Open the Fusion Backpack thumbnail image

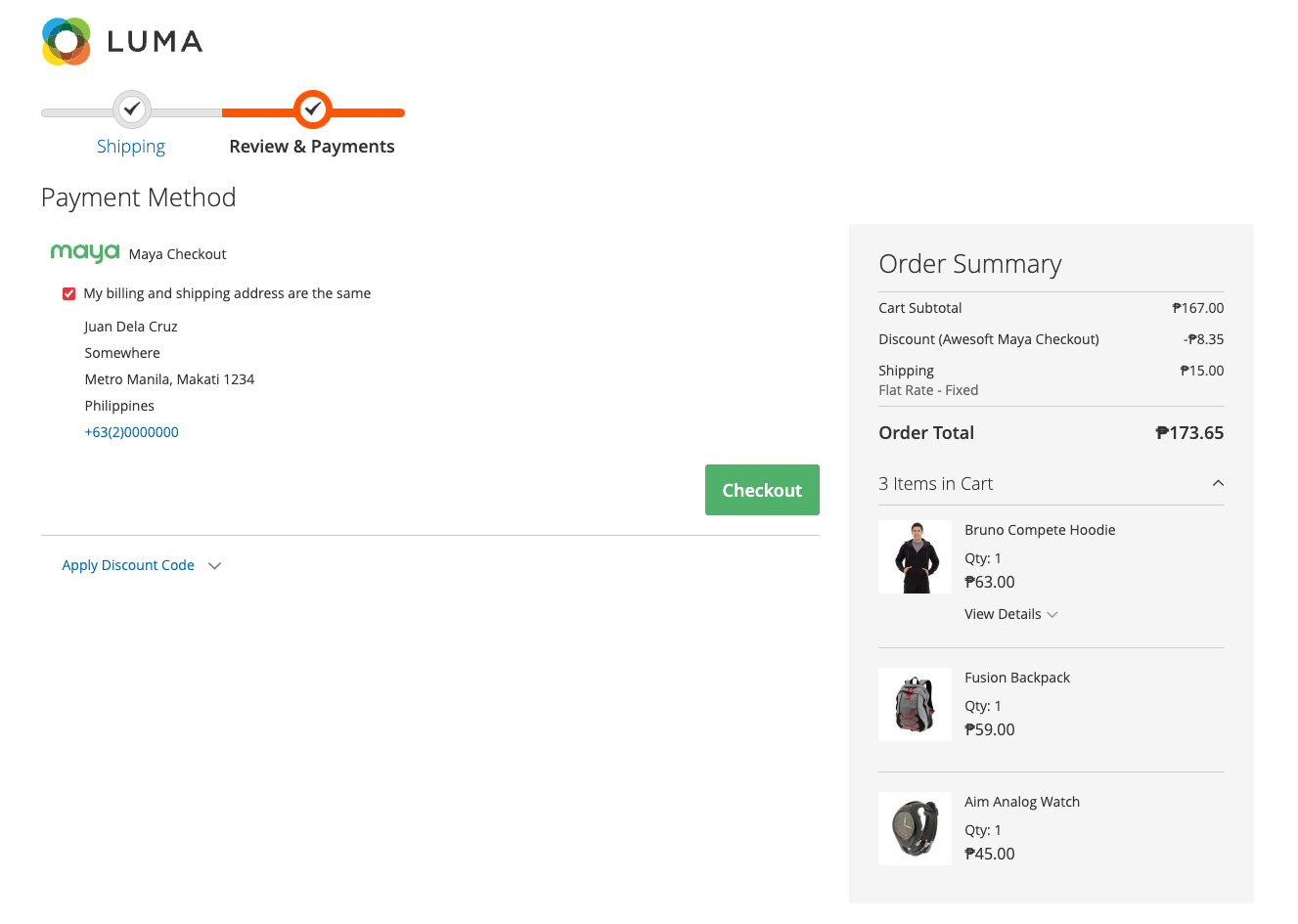(915, 704)
